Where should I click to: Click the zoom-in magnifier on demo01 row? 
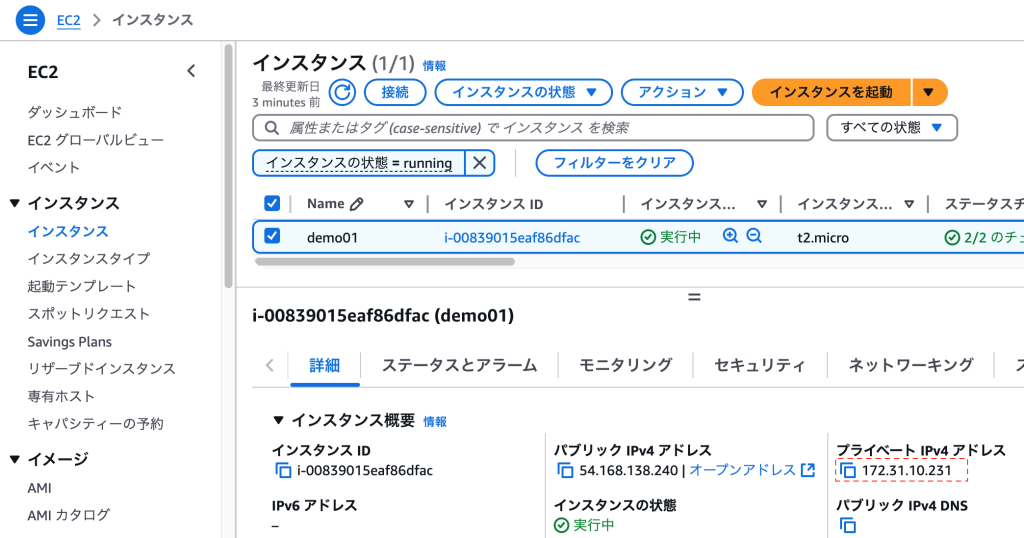tap(730, 236)
